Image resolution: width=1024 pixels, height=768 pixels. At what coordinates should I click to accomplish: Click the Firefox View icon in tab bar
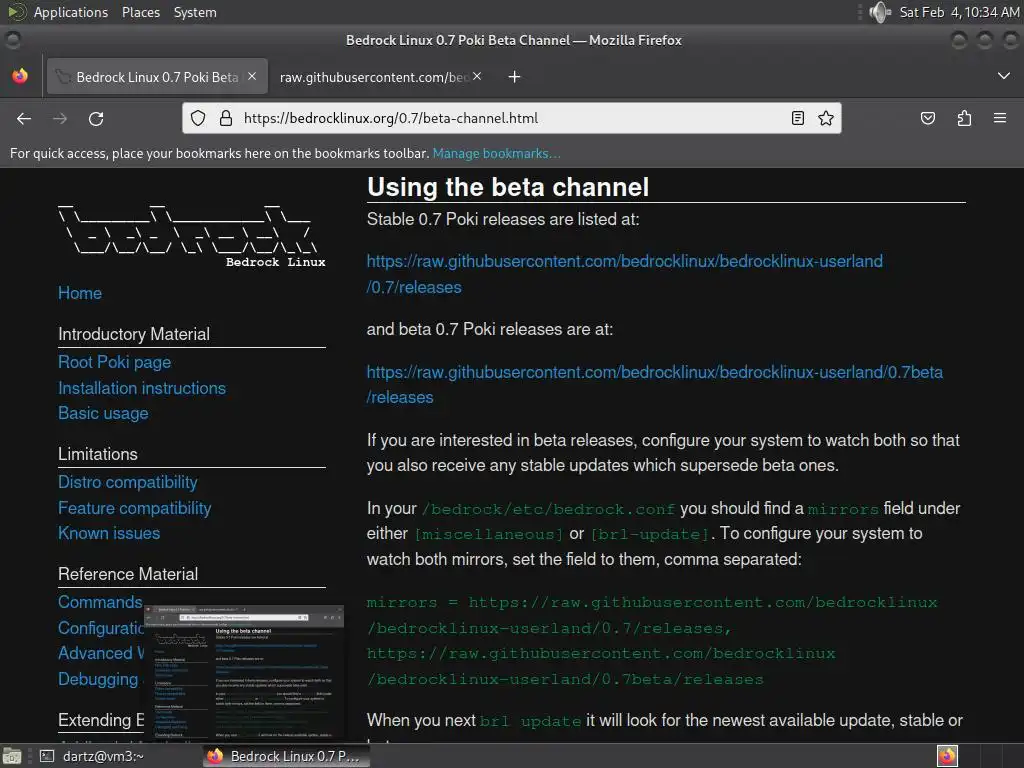tap(20, 76)
